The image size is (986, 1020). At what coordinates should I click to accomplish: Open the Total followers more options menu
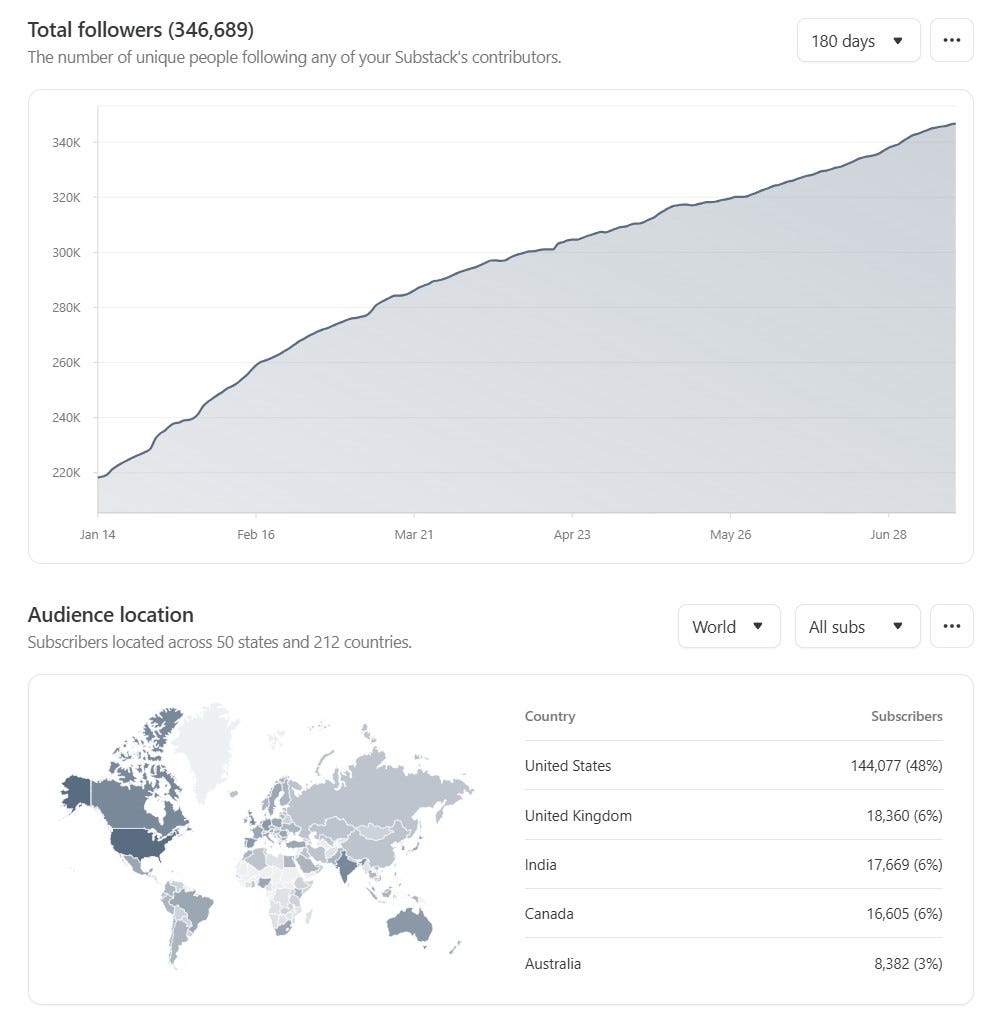[951, 40]
